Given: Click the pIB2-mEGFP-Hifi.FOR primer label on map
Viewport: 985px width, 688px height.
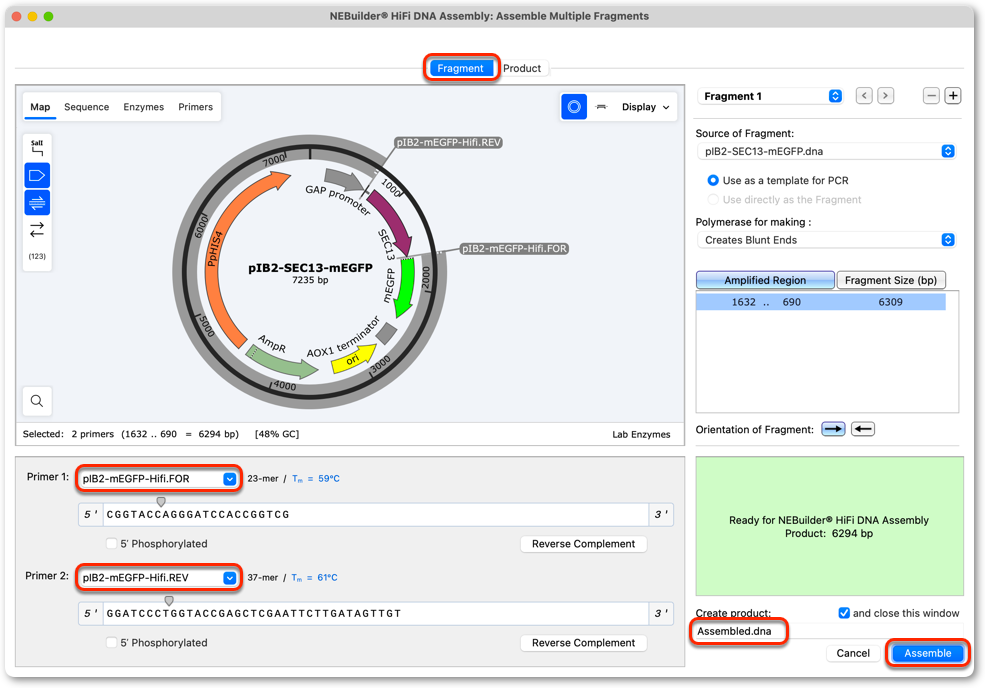Looking at the screenshot, I should (x=514, y=249).
